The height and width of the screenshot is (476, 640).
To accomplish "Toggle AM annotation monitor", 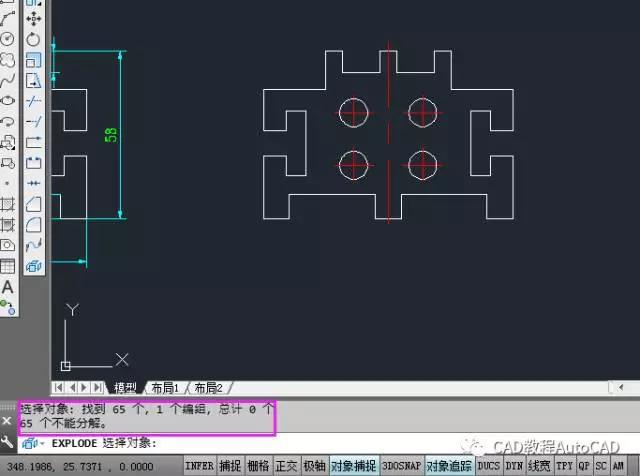I will click(x=618, y=466).
